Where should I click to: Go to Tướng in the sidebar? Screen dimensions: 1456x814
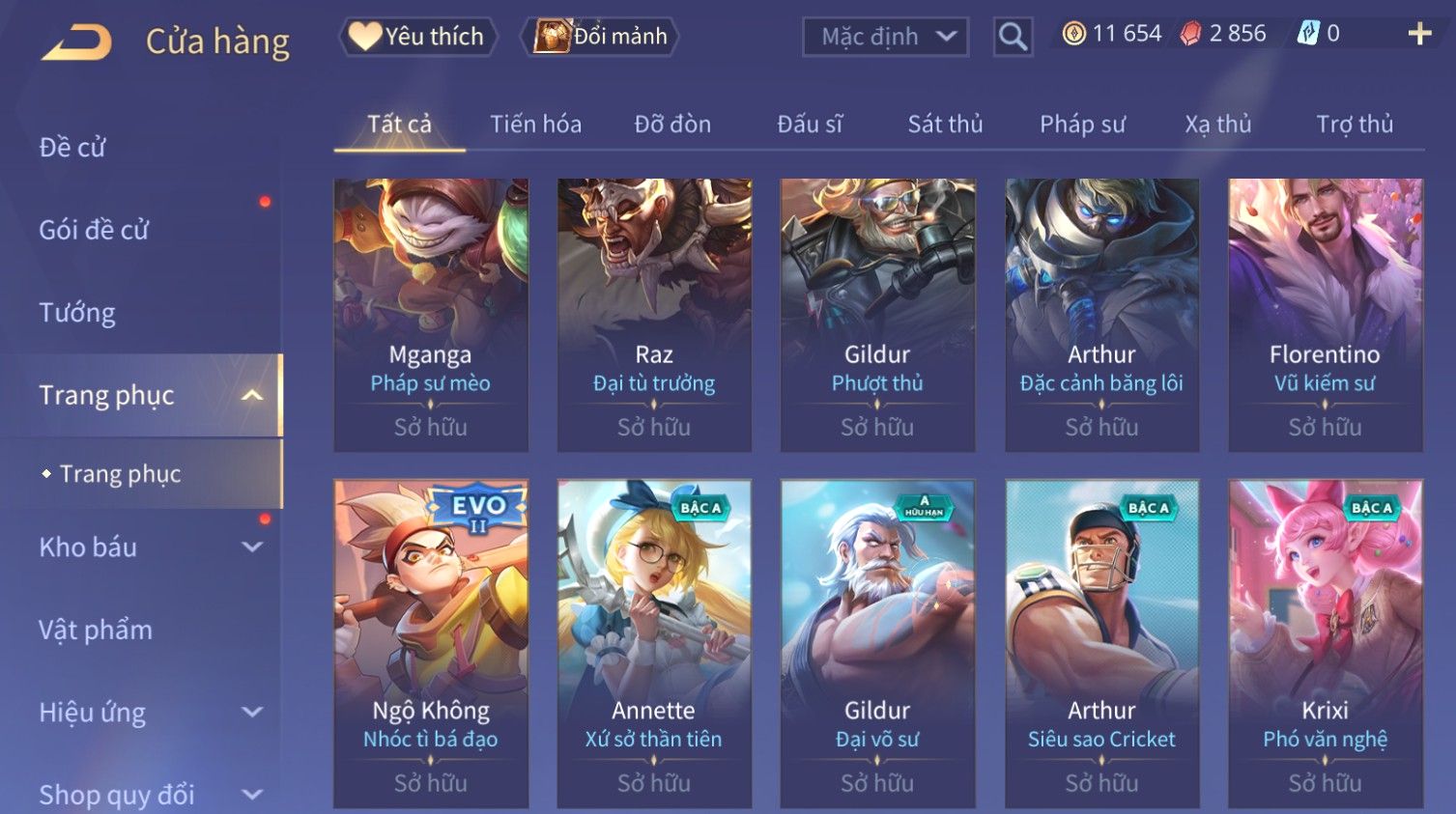coord(77,313)
